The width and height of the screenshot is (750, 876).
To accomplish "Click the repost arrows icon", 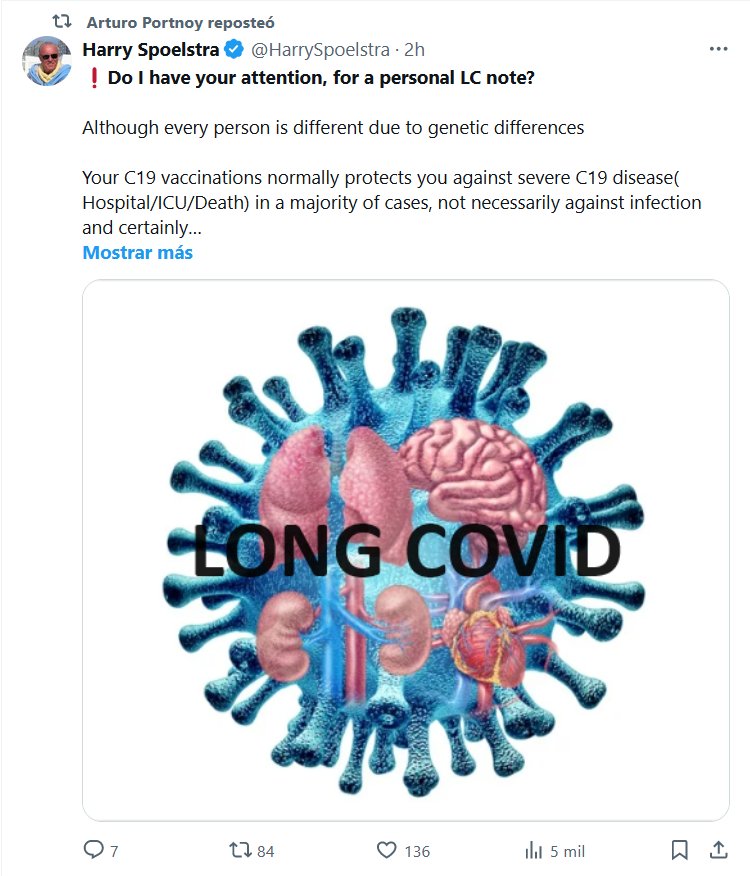I will click(240, 850).
